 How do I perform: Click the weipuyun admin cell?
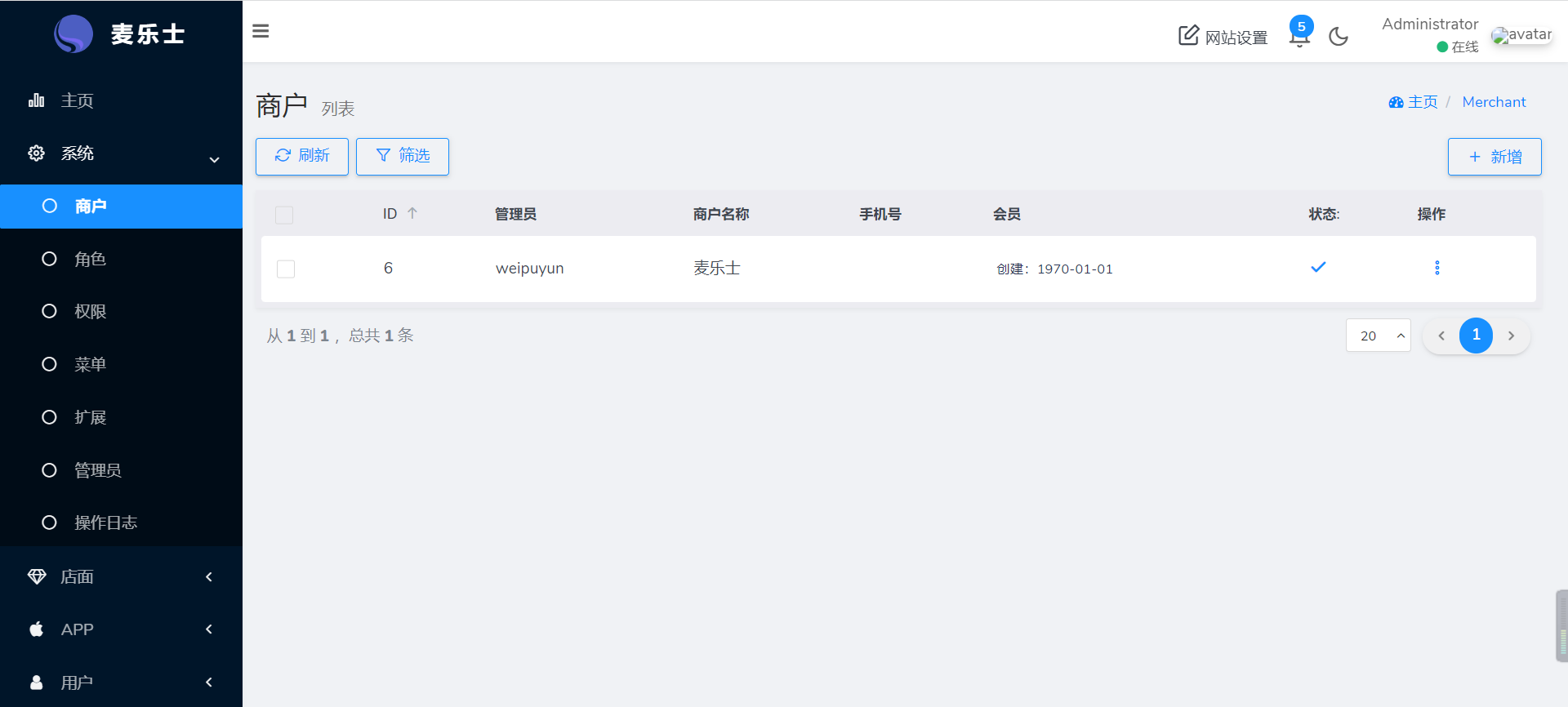tap(529, 269)
